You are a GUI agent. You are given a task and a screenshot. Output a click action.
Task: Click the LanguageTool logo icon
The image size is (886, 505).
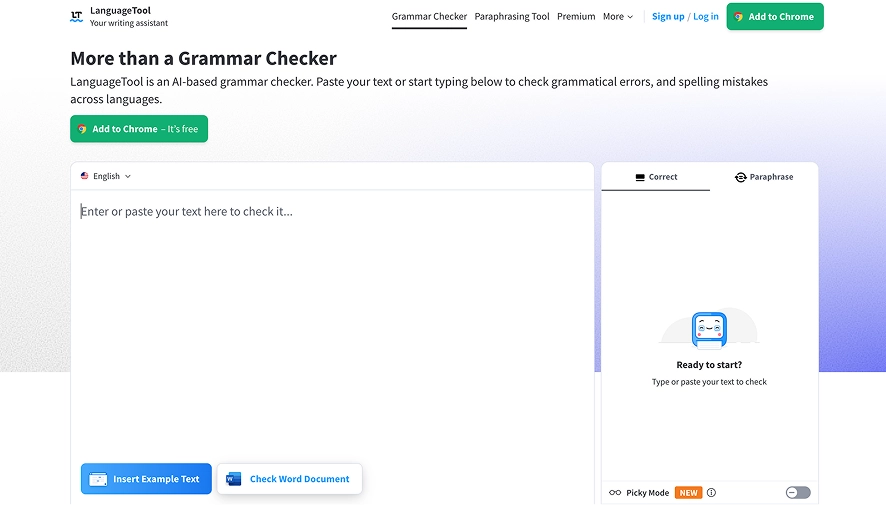click(76, 16)
